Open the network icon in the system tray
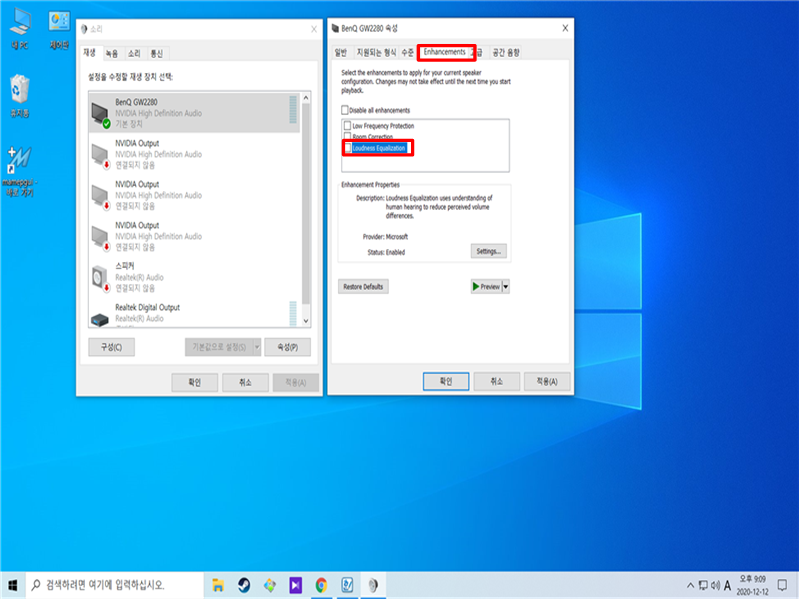The width and height of the screenshot is (800, 600). pyautogui.click(x=703, y=585)
